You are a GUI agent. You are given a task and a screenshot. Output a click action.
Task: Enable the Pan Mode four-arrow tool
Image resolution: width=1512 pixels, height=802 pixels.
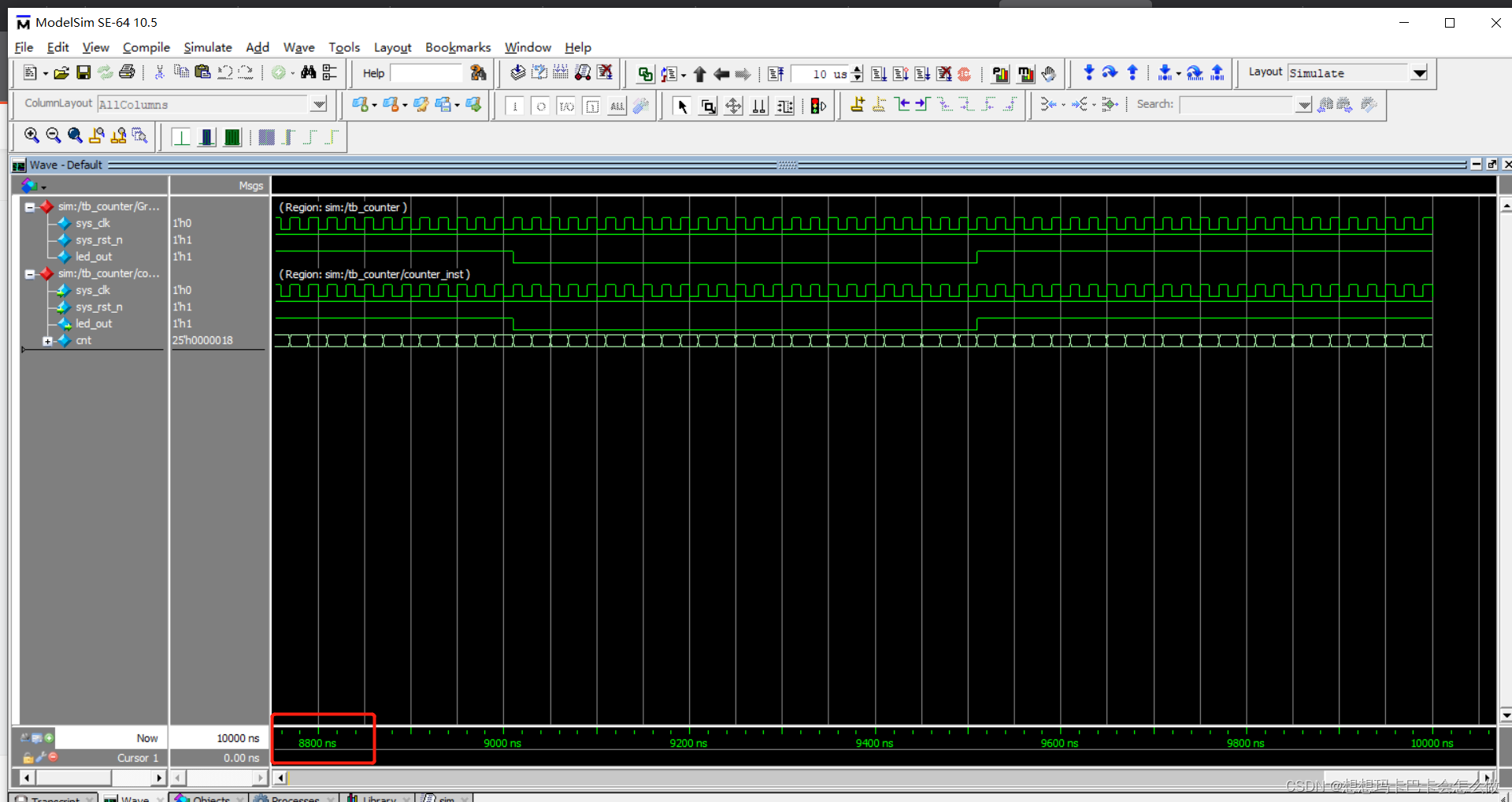(733, 106)
